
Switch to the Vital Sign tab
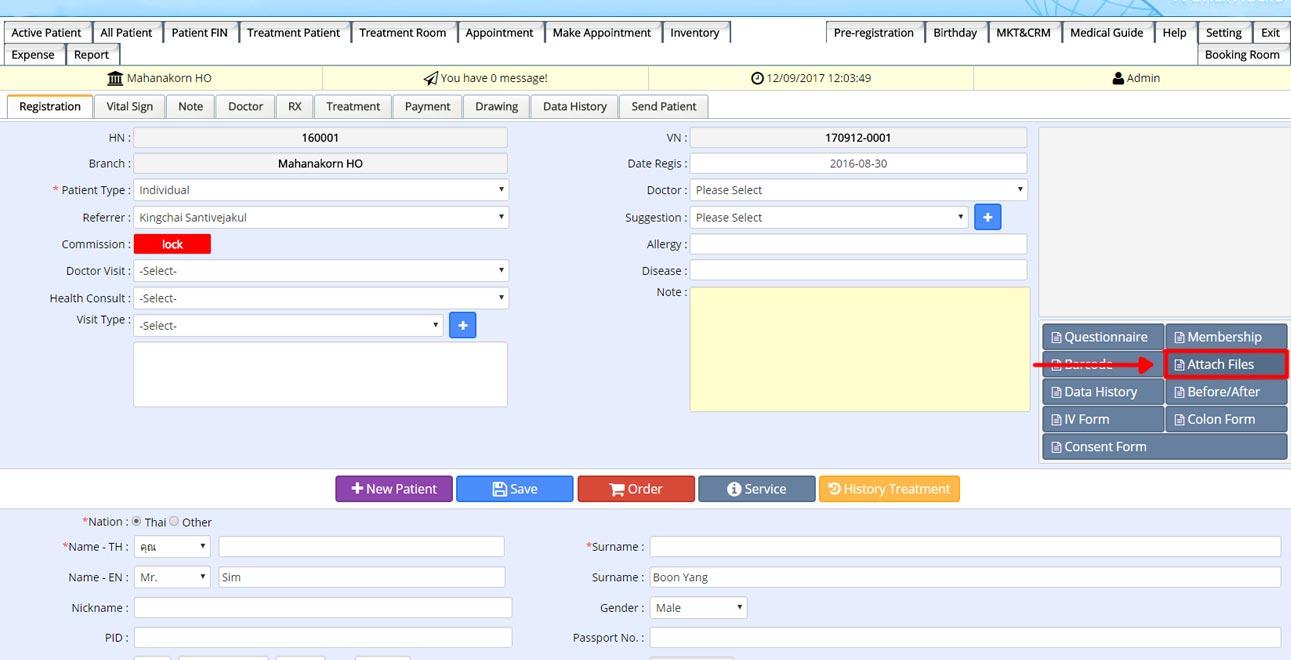[130, 106]
